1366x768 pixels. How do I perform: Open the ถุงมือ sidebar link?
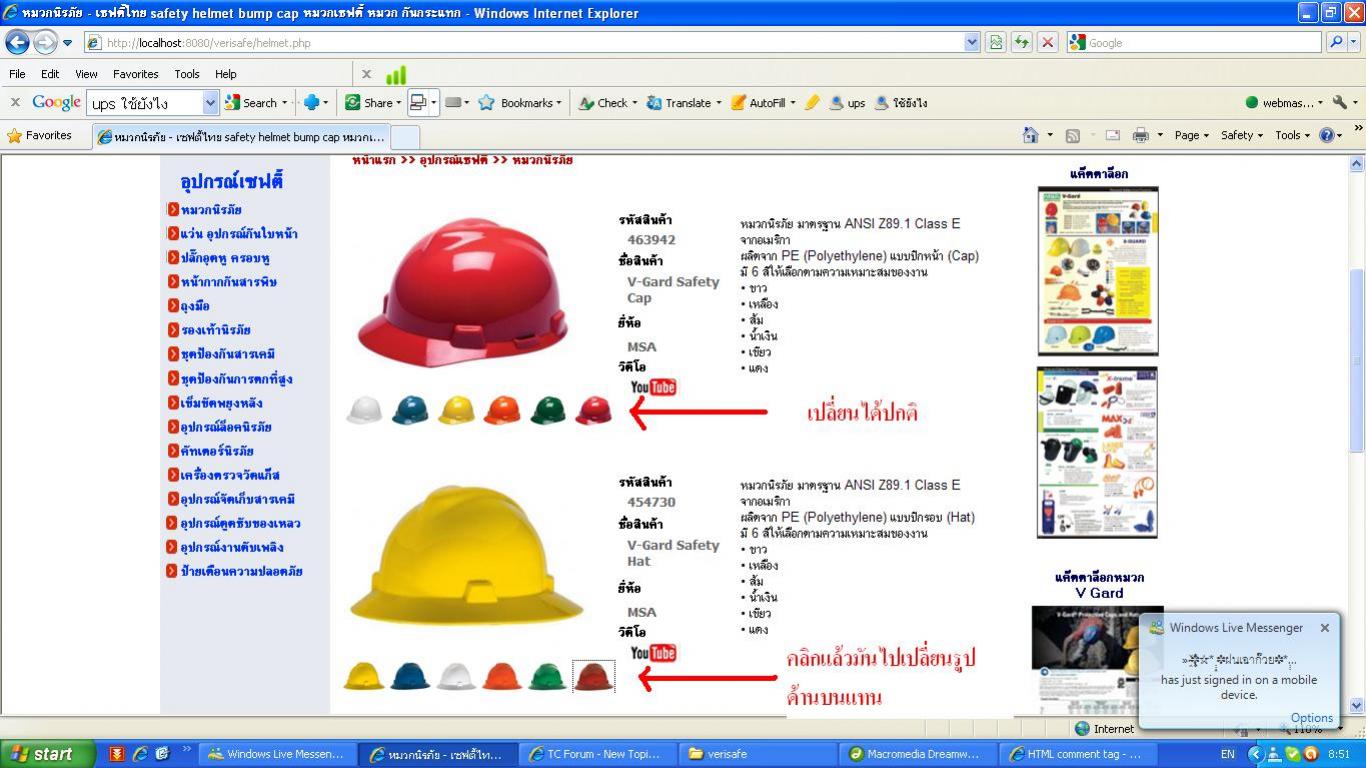195,306
